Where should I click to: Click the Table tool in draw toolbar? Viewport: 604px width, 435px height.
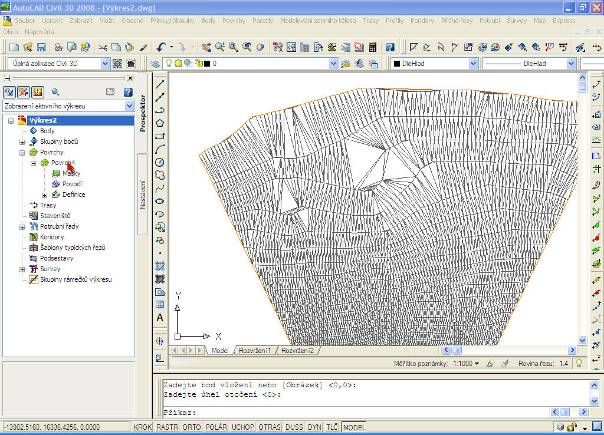(x=160, y=305)
